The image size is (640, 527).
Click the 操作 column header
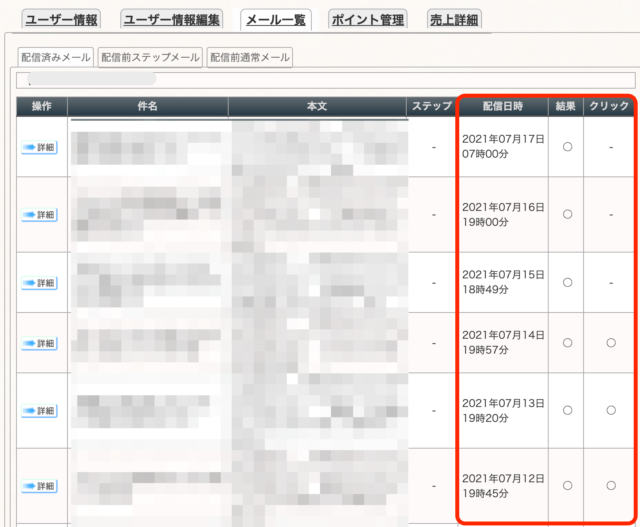click(42, 107)
